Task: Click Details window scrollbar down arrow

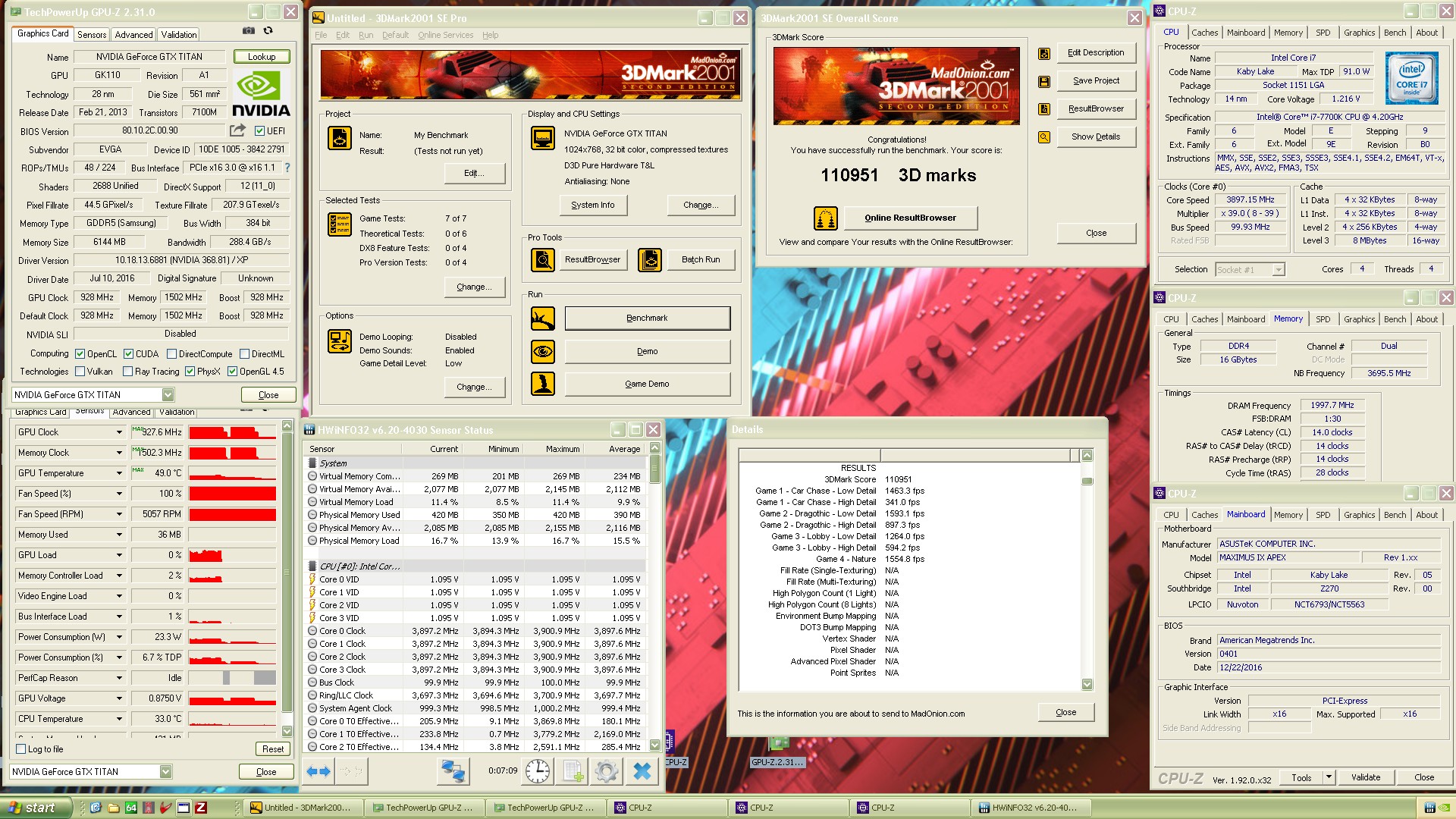Action: (1087, 685)
